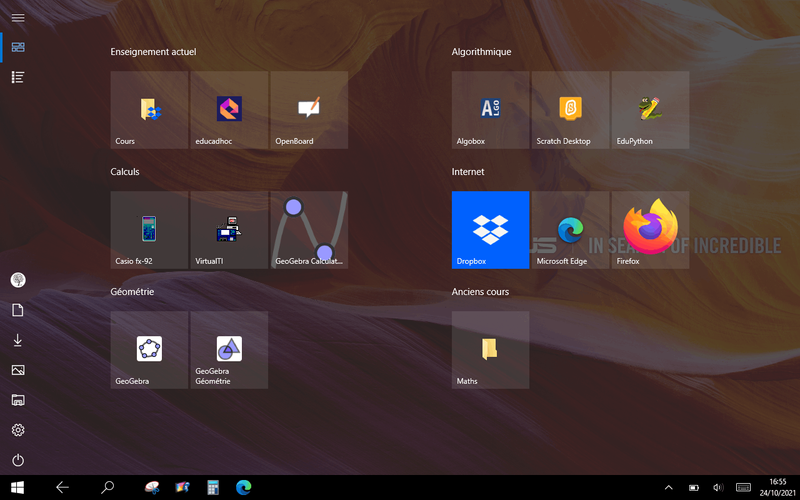Screen dimensions: 800x500
Task: Open the Dropbox tile
Action: coord(490,230)
